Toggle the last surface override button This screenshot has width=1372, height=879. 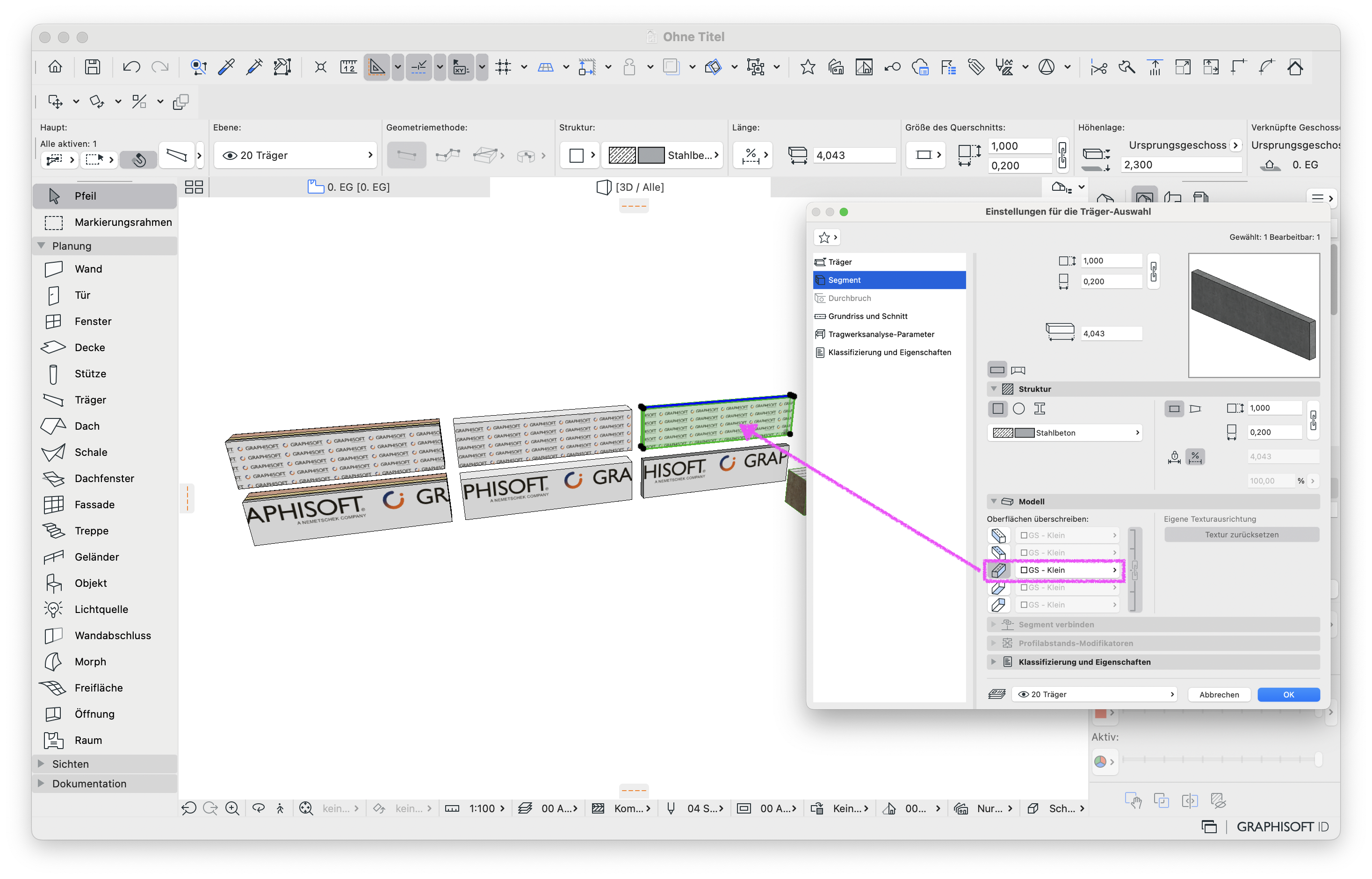point(998,605)
